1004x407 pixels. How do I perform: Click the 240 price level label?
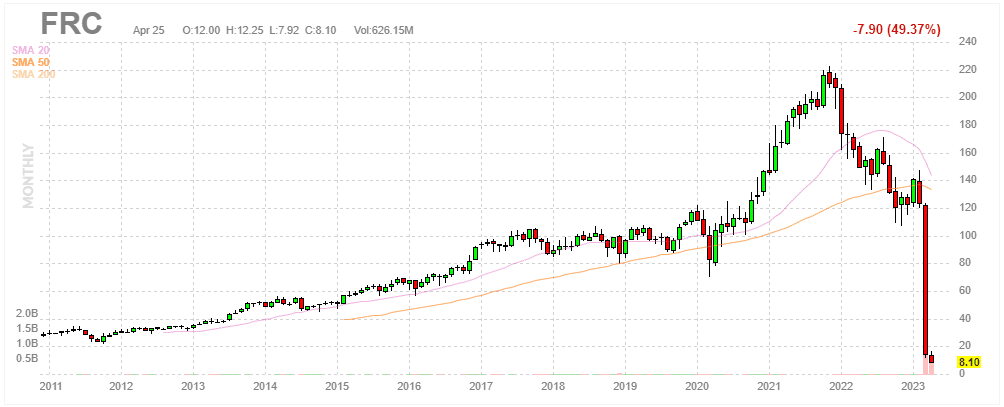point(967,42)
